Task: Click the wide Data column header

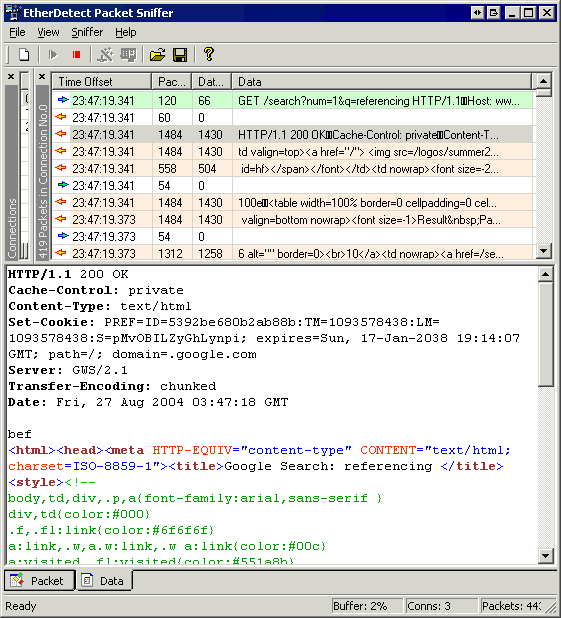Action: click(x=382, y=82)
